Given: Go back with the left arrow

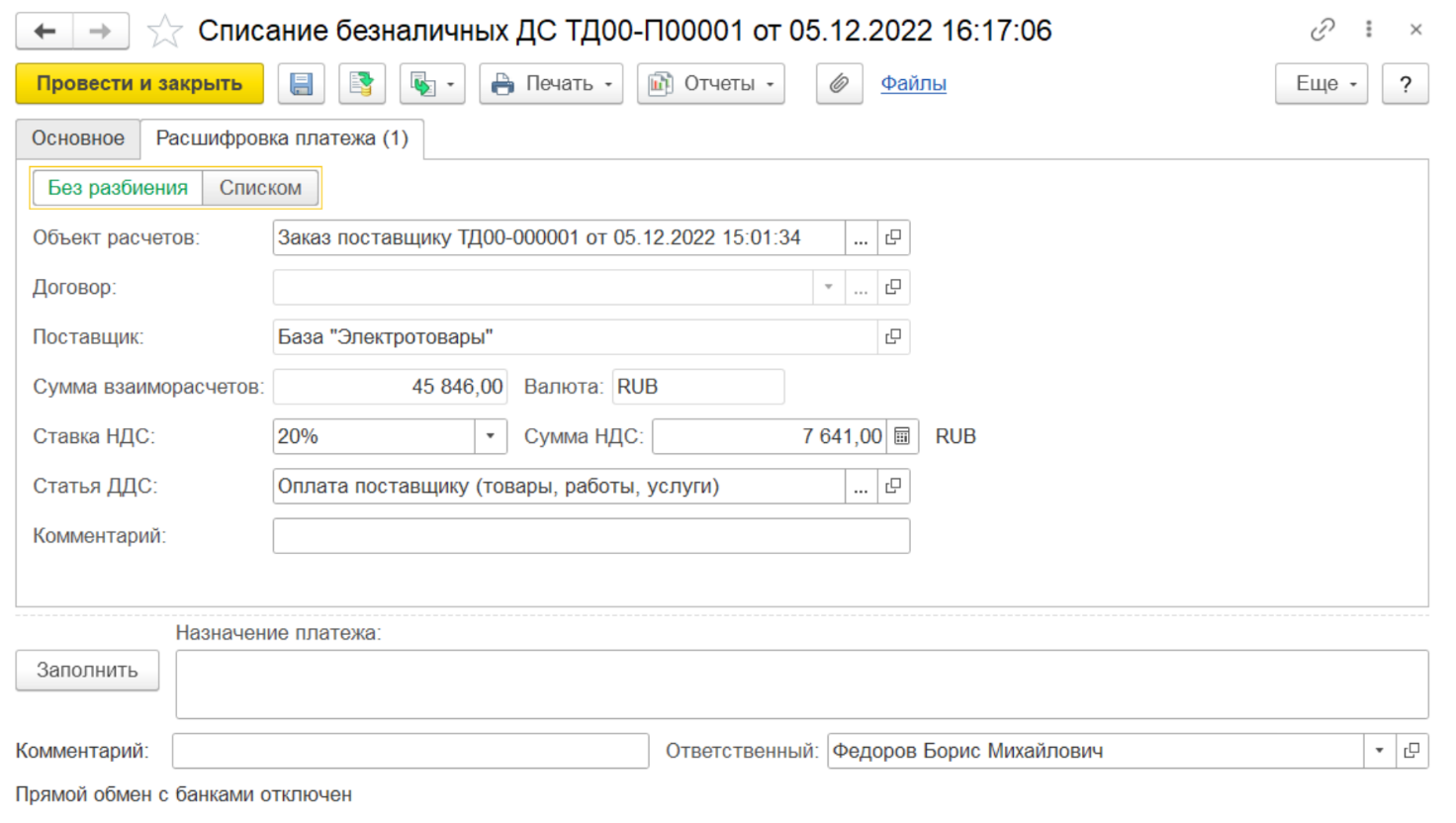Looking at the screenshot, I should (x=45, y=32).
